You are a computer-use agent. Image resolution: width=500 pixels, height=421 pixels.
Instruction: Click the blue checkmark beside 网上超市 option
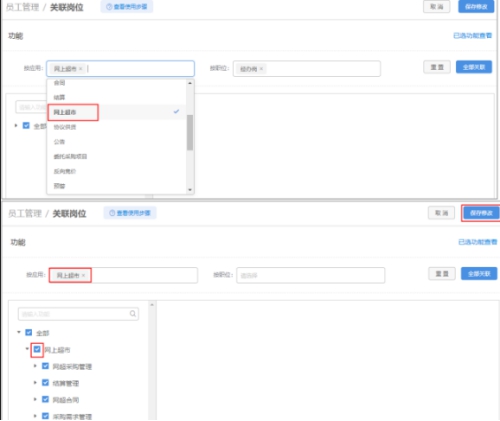click(176, 112)
